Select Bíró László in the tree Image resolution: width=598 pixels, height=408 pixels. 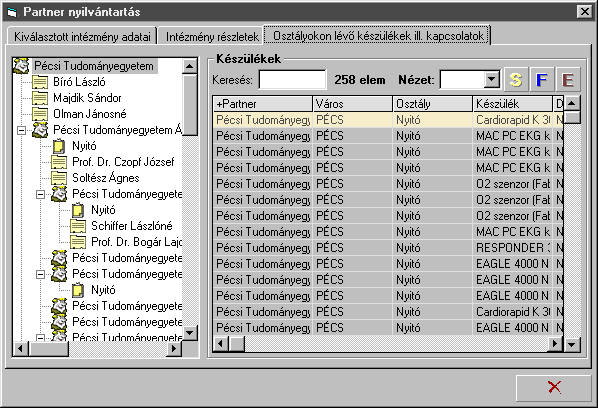[79, 82]
